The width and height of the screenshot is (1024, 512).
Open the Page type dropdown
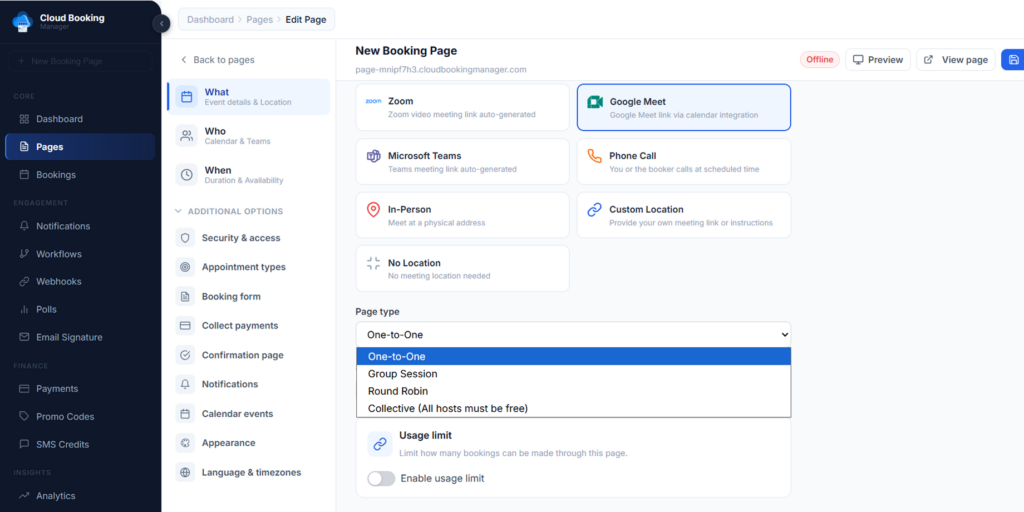pyautogui.click(x=573, y=334)
